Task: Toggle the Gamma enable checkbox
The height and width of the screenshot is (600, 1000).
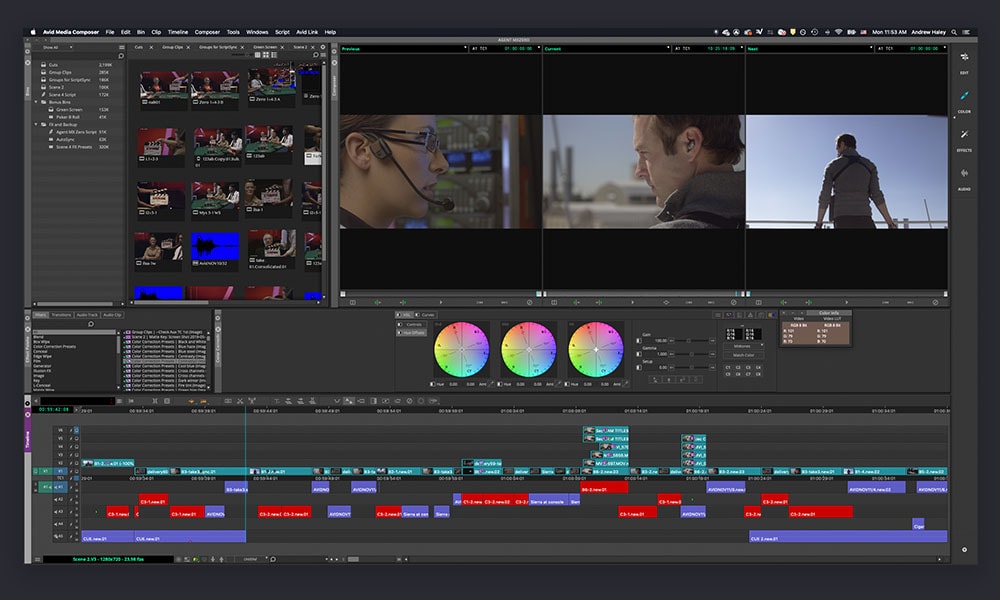Action: pos(639,354)
